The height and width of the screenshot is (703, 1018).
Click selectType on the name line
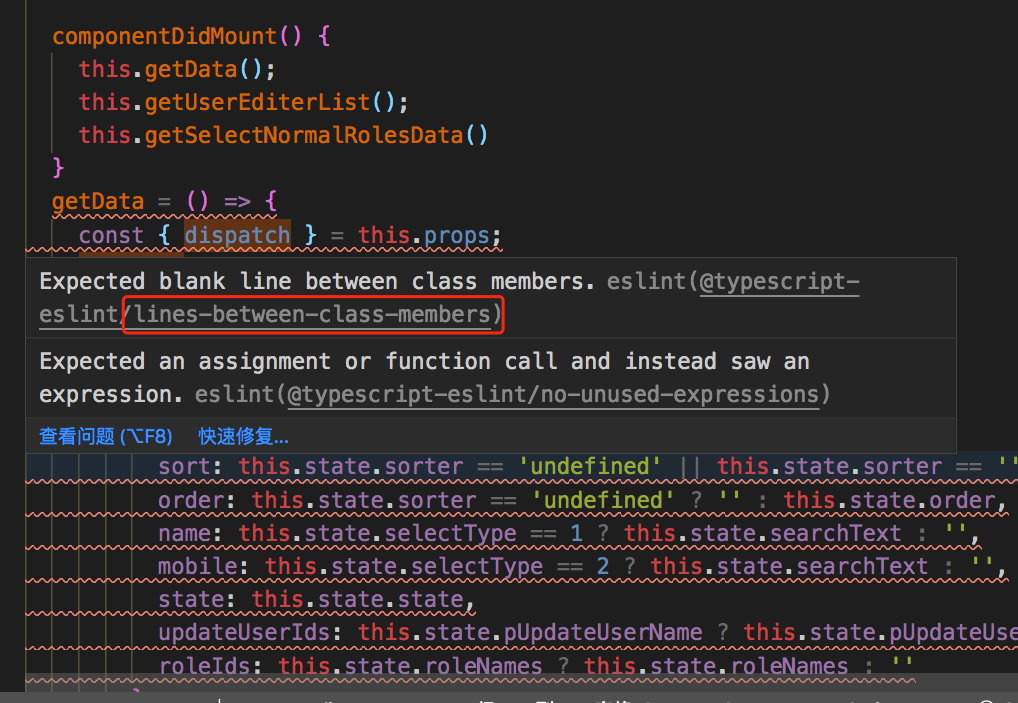tap(450, 534)
